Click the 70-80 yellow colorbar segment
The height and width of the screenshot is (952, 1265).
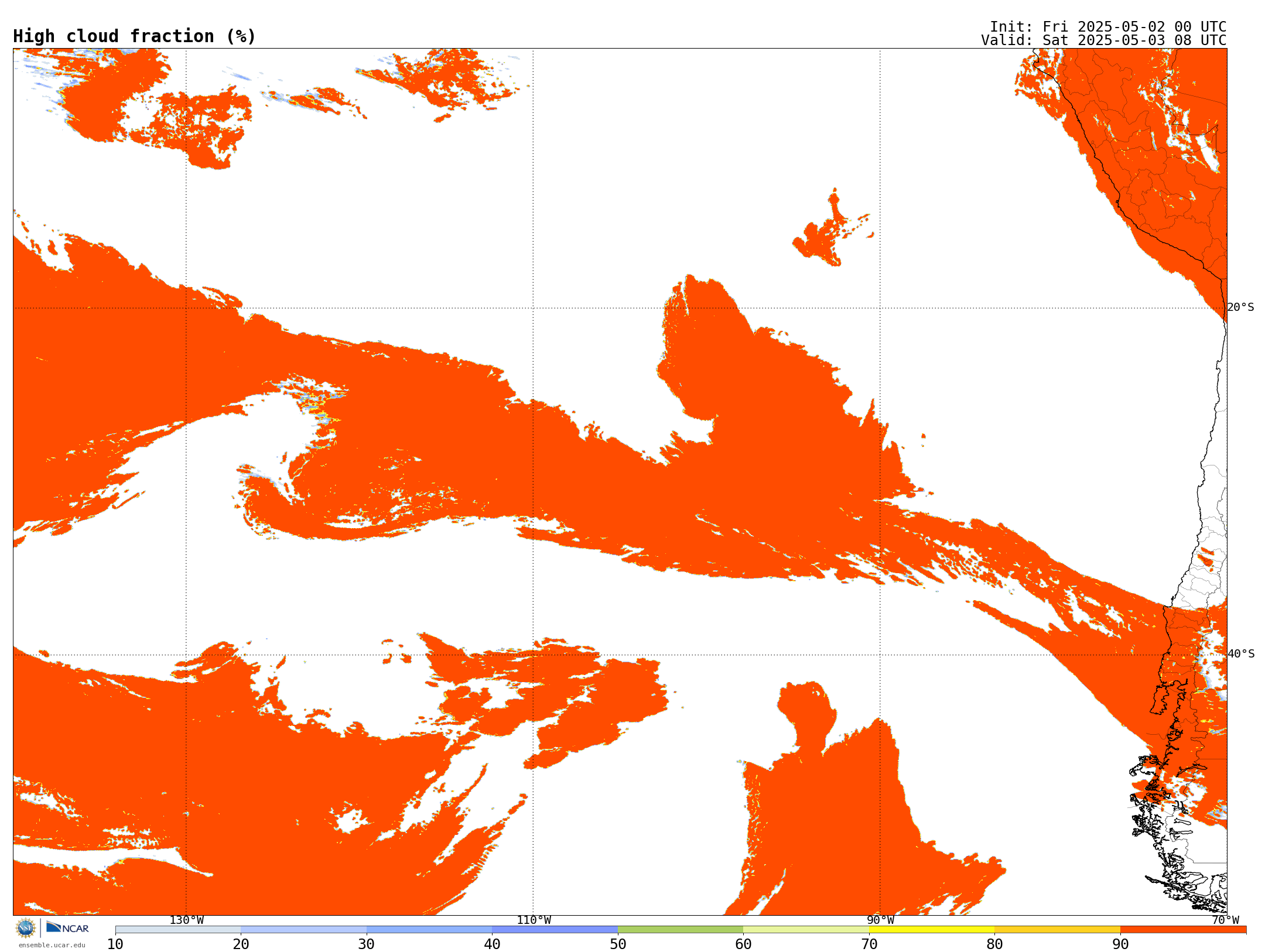coord(932,930)
